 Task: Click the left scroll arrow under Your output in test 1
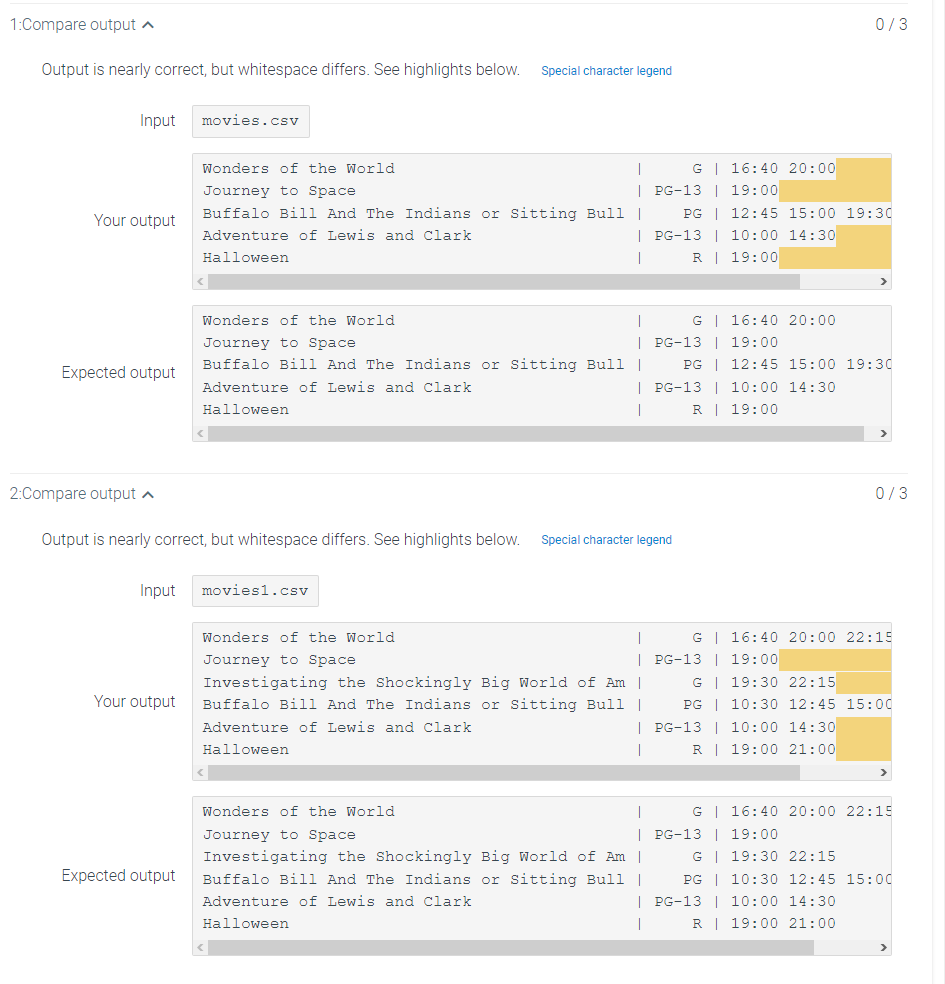(x=199, y=281)
